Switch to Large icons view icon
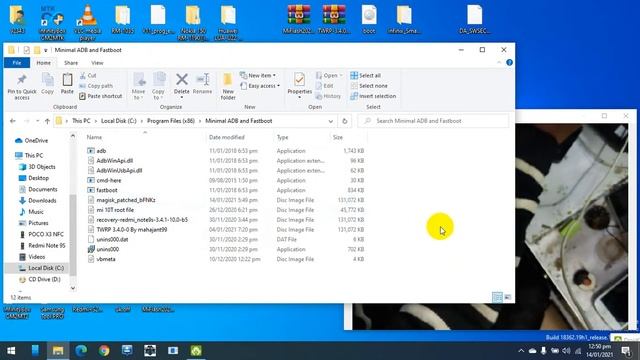Viewport: 640px width, 360px height. (x=507, y=297)
